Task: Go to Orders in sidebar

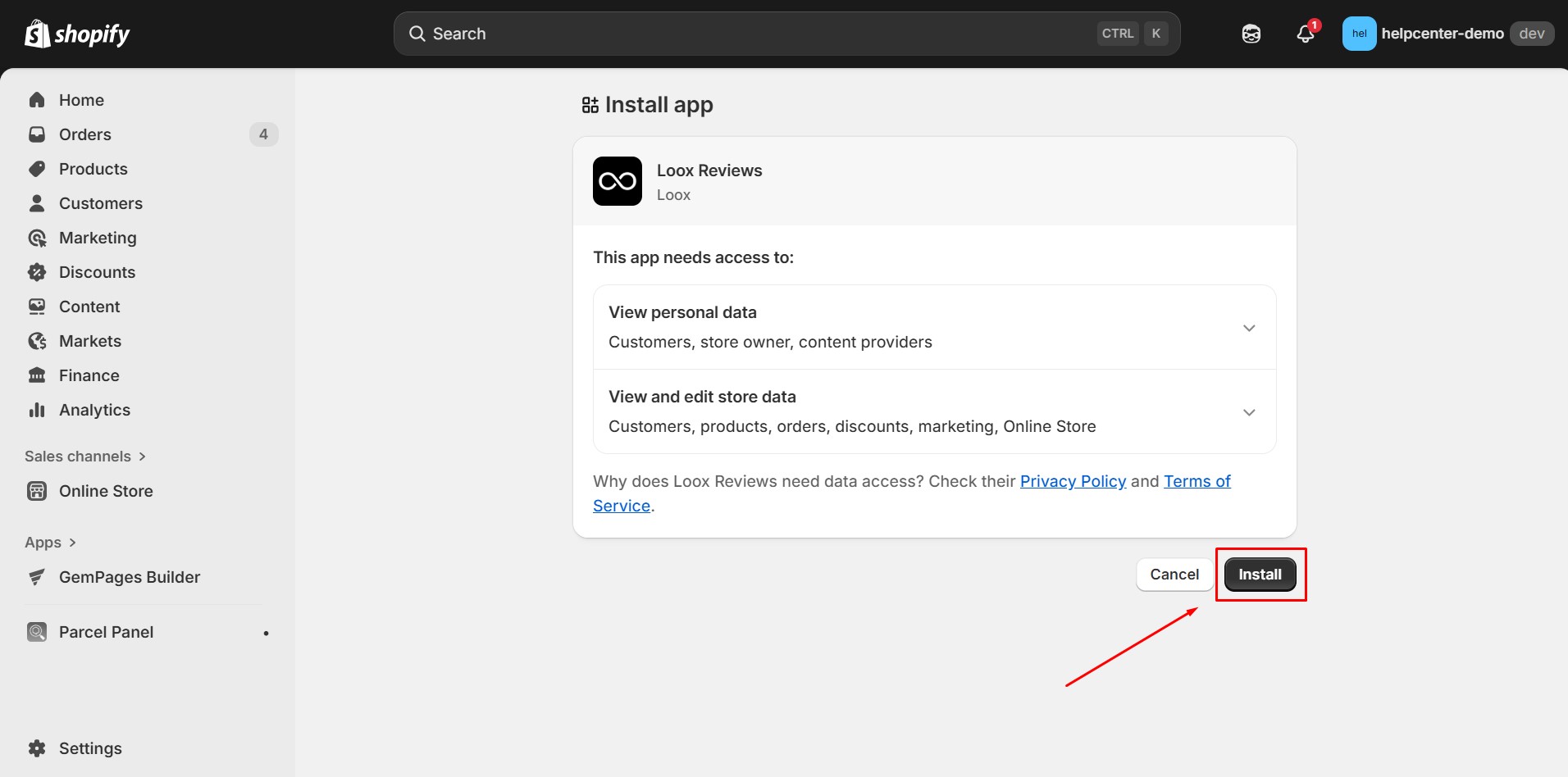Action: (x=85, y=134)
